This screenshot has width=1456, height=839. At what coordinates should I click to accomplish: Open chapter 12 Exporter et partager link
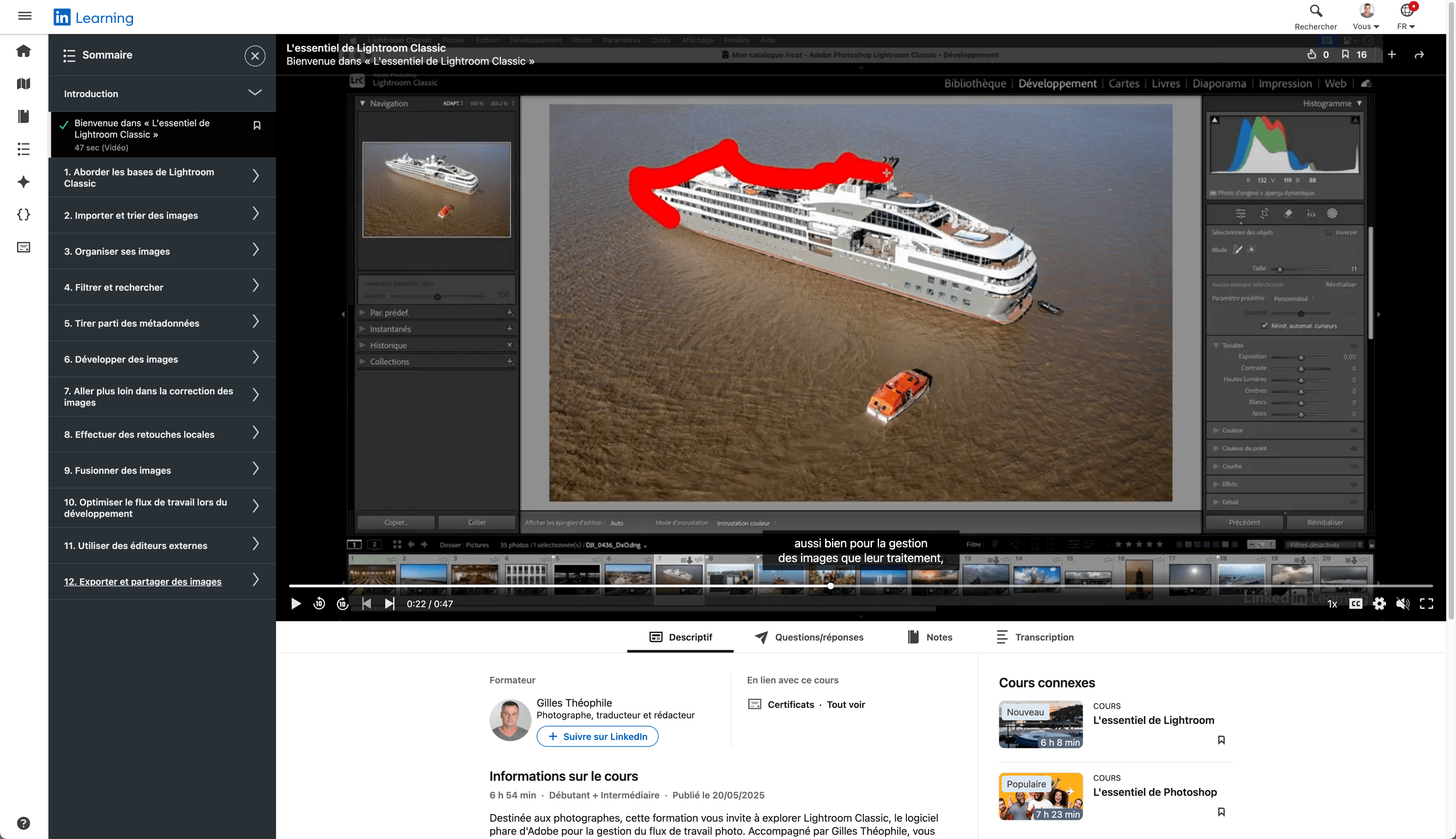pos(142,581)
